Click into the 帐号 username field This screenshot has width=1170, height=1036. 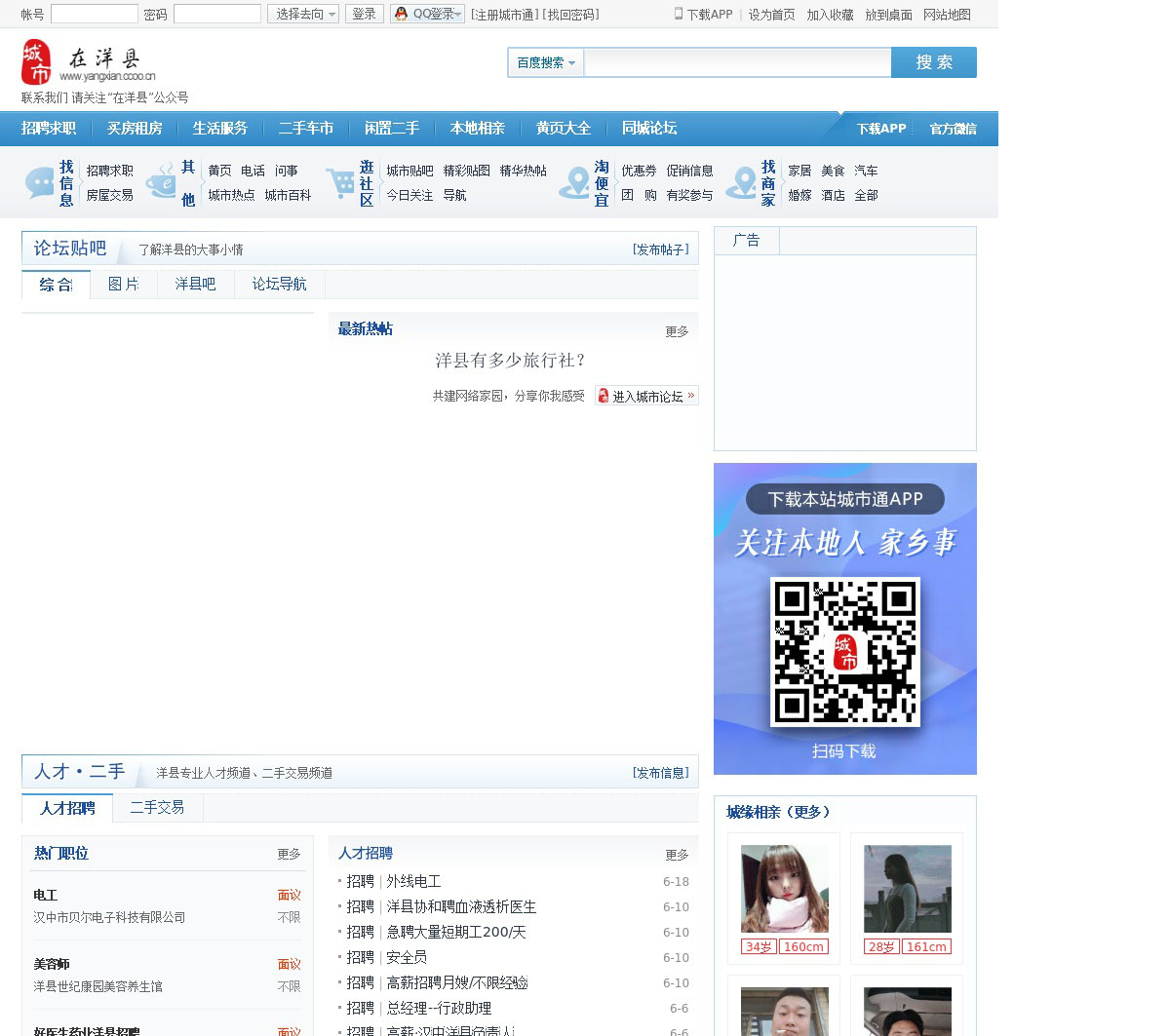94,14
